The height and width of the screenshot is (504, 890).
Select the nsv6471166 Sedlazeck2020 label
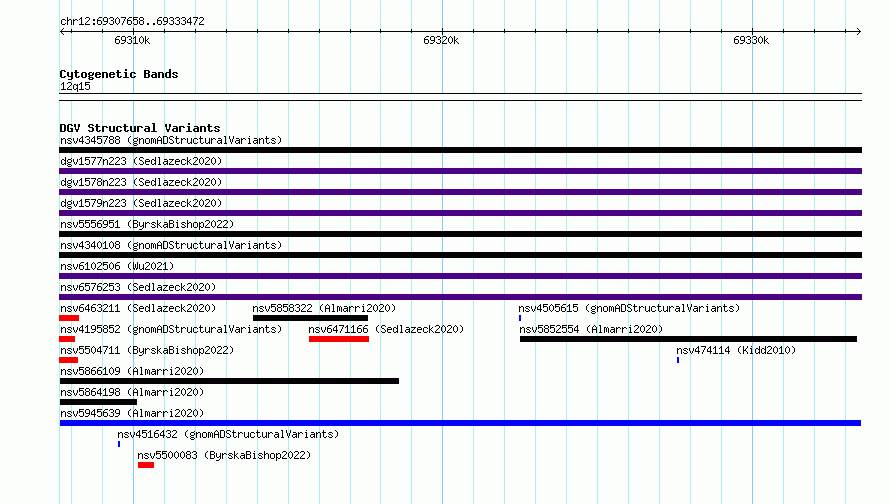(386, 329)
